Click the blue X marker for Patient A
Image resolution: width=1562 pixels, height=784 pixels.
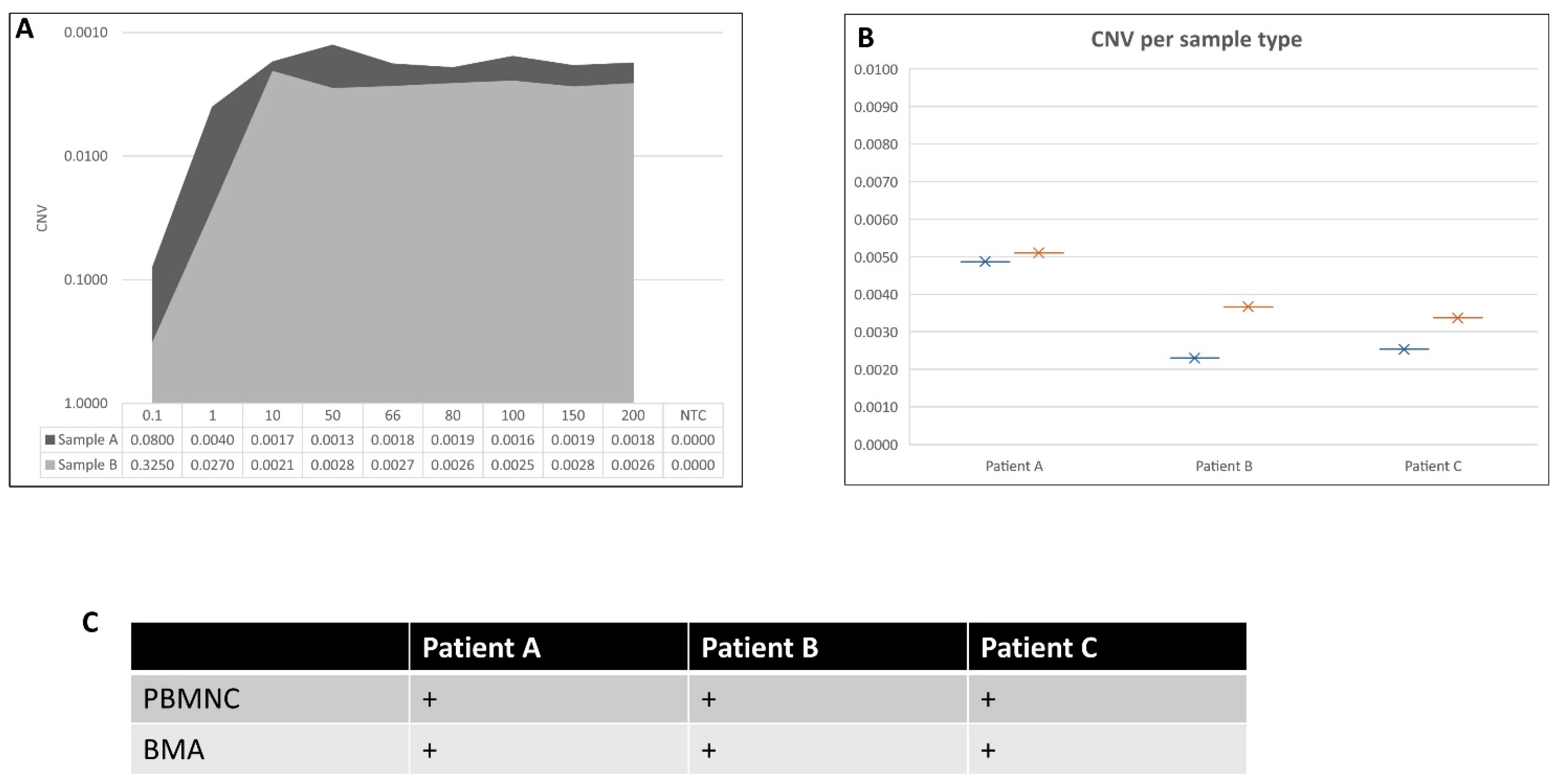coord(985,262)
